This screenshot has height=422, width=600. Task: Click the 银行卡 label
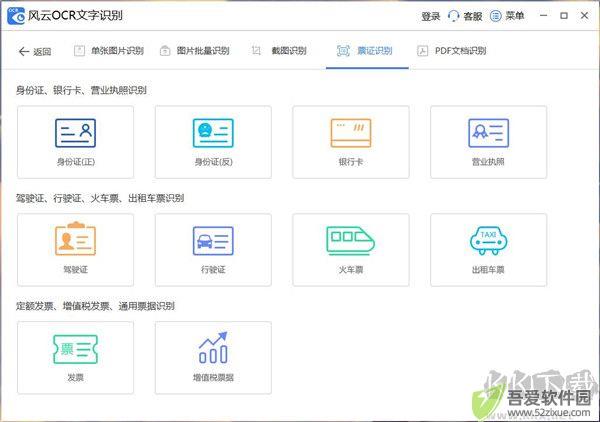click(351, 162)
